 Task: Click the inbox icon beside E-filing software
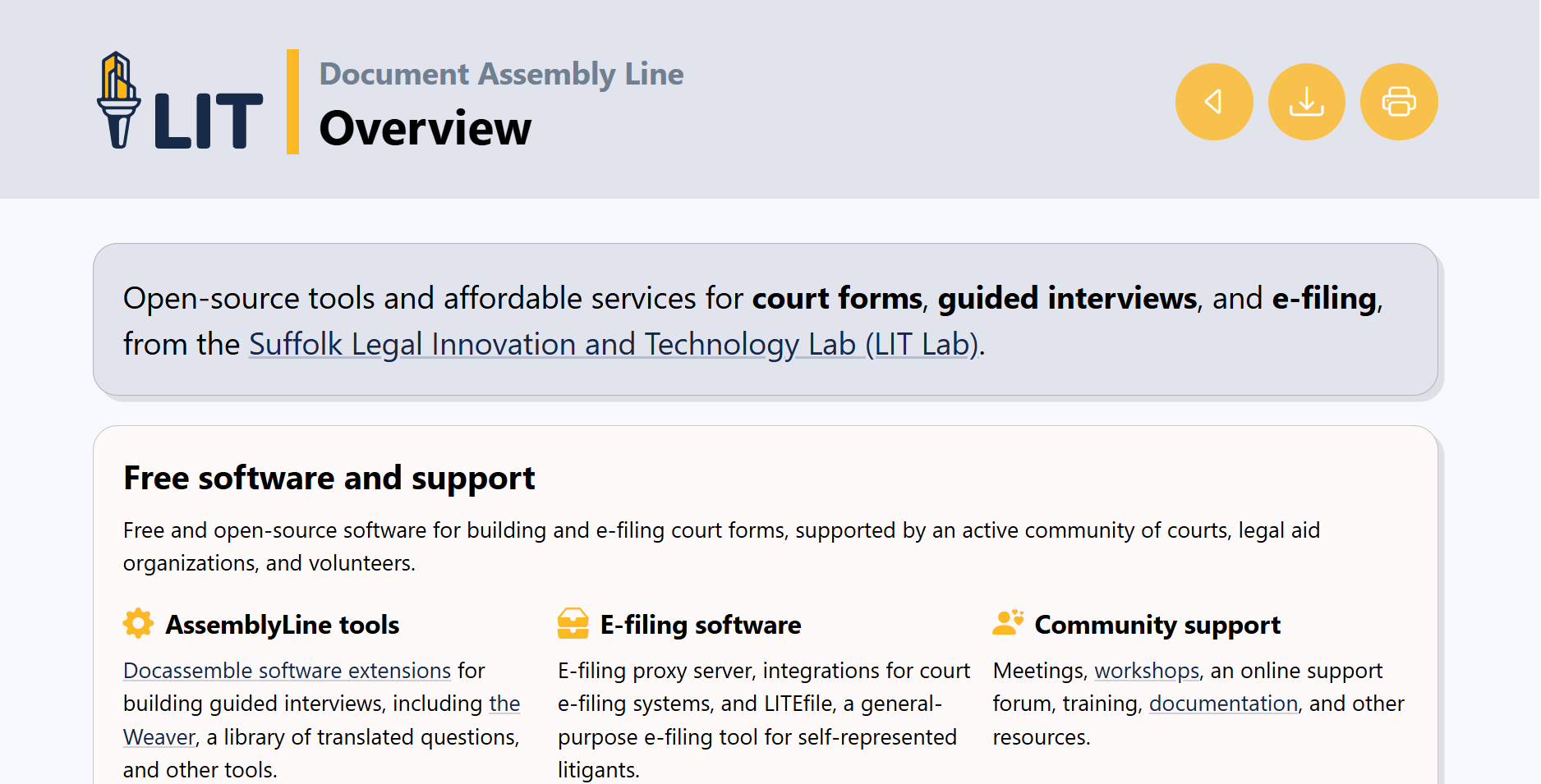click(573, 624)
